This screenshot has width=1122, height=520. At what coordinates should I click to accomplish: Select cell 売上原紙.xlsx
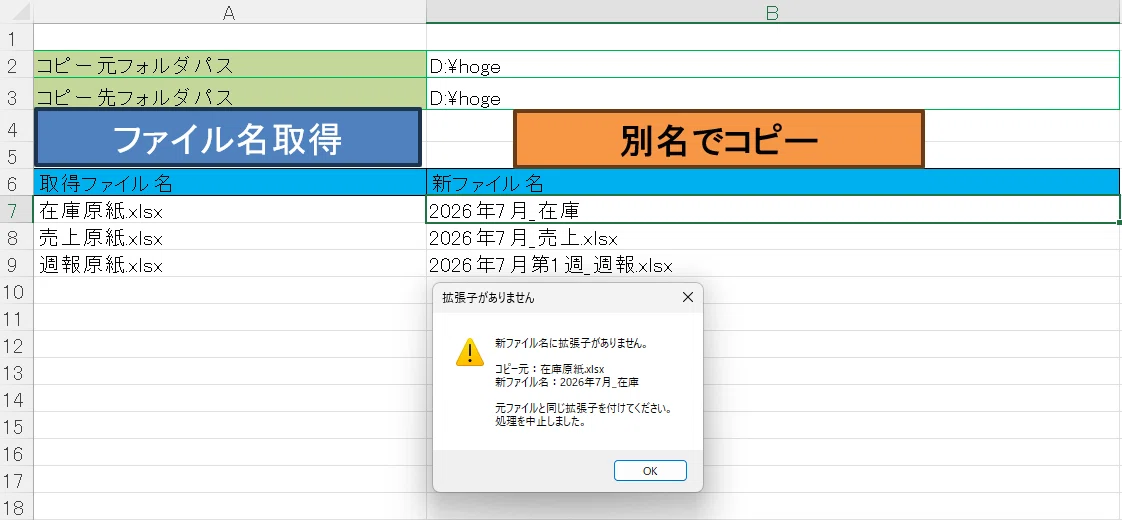230,237
